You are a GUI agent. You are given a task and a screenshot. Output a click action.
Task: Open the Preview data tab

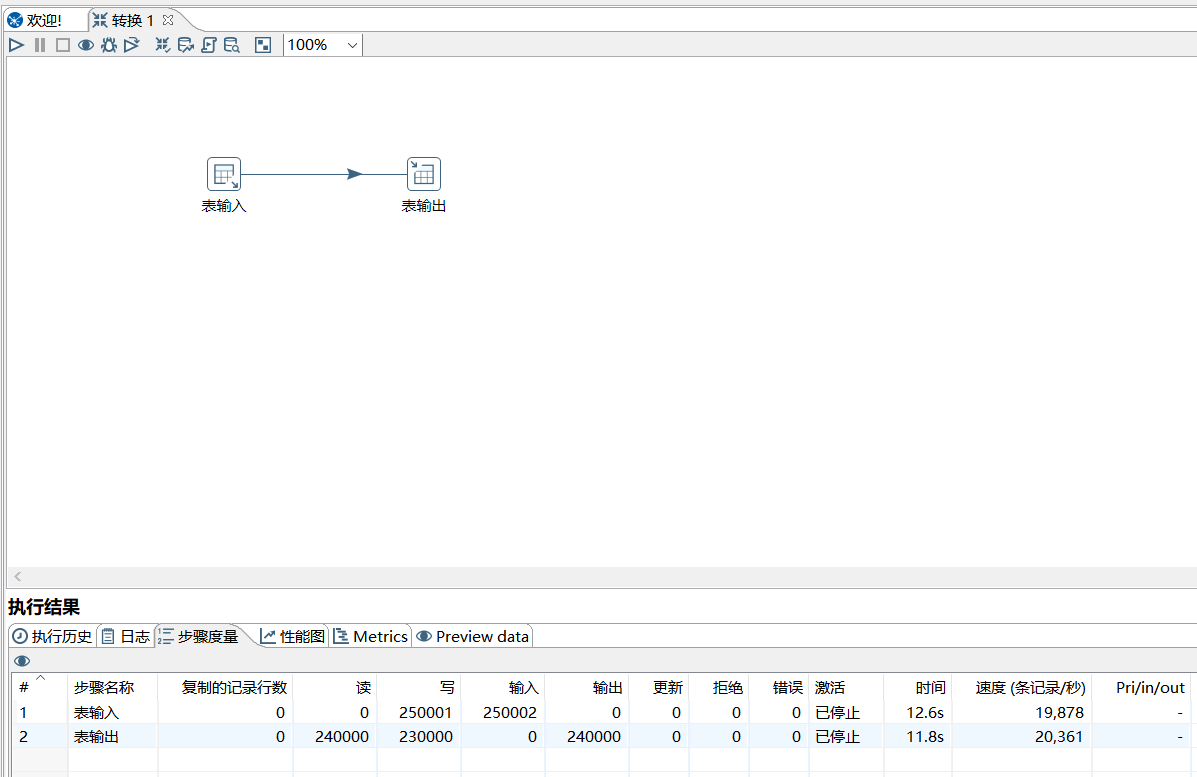pyautogui.click(x=473, y=637)
